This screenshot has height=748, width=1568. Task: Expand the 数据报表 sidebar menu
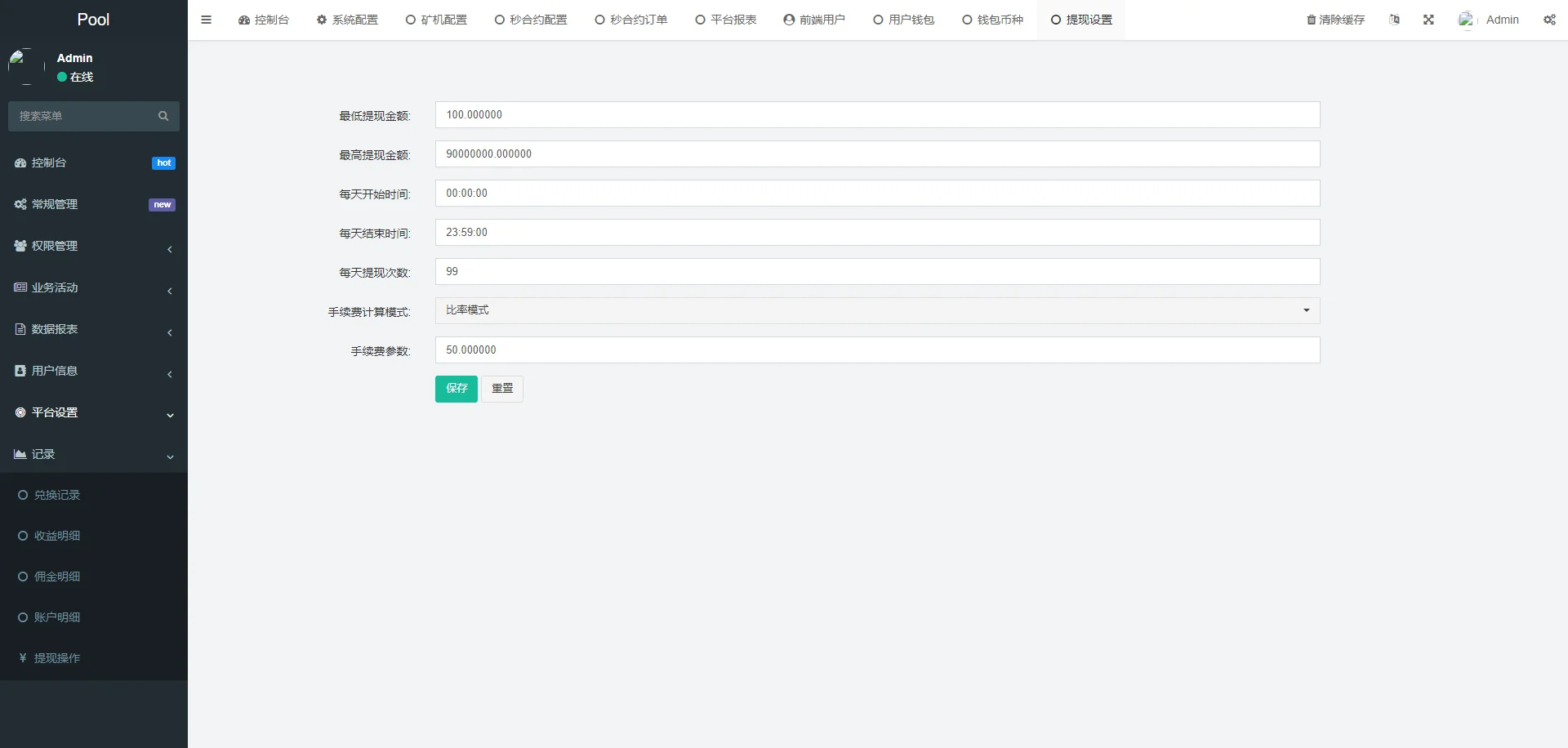(x=93, y=329)
